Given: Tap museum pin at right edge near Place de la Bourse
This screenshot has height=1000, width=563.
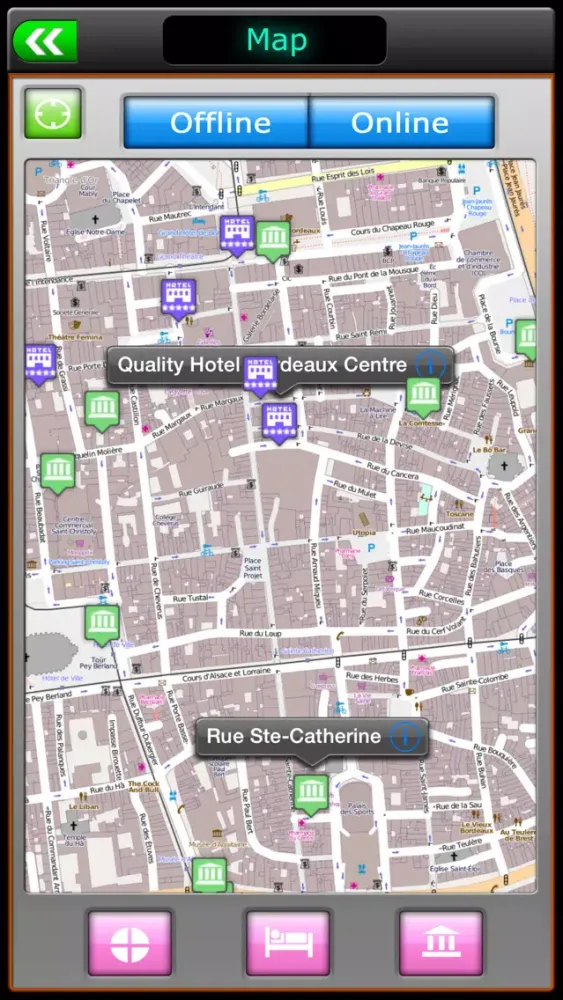Looking at the screenshot, I should 527,339.
